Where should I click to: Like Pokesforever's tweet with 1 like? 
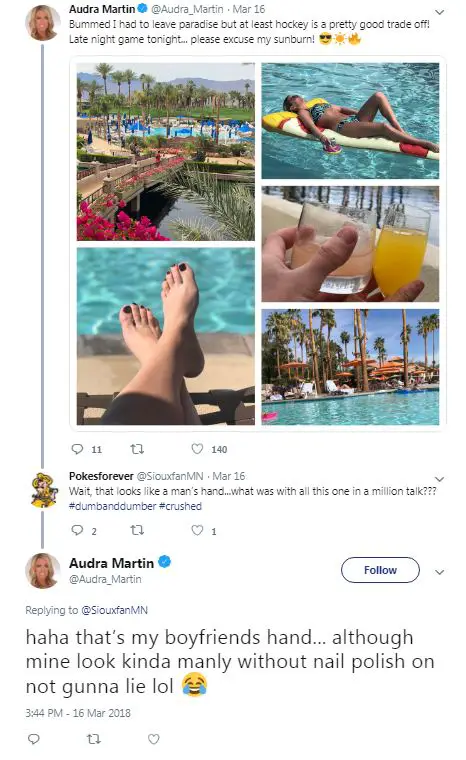coord(197,530)
